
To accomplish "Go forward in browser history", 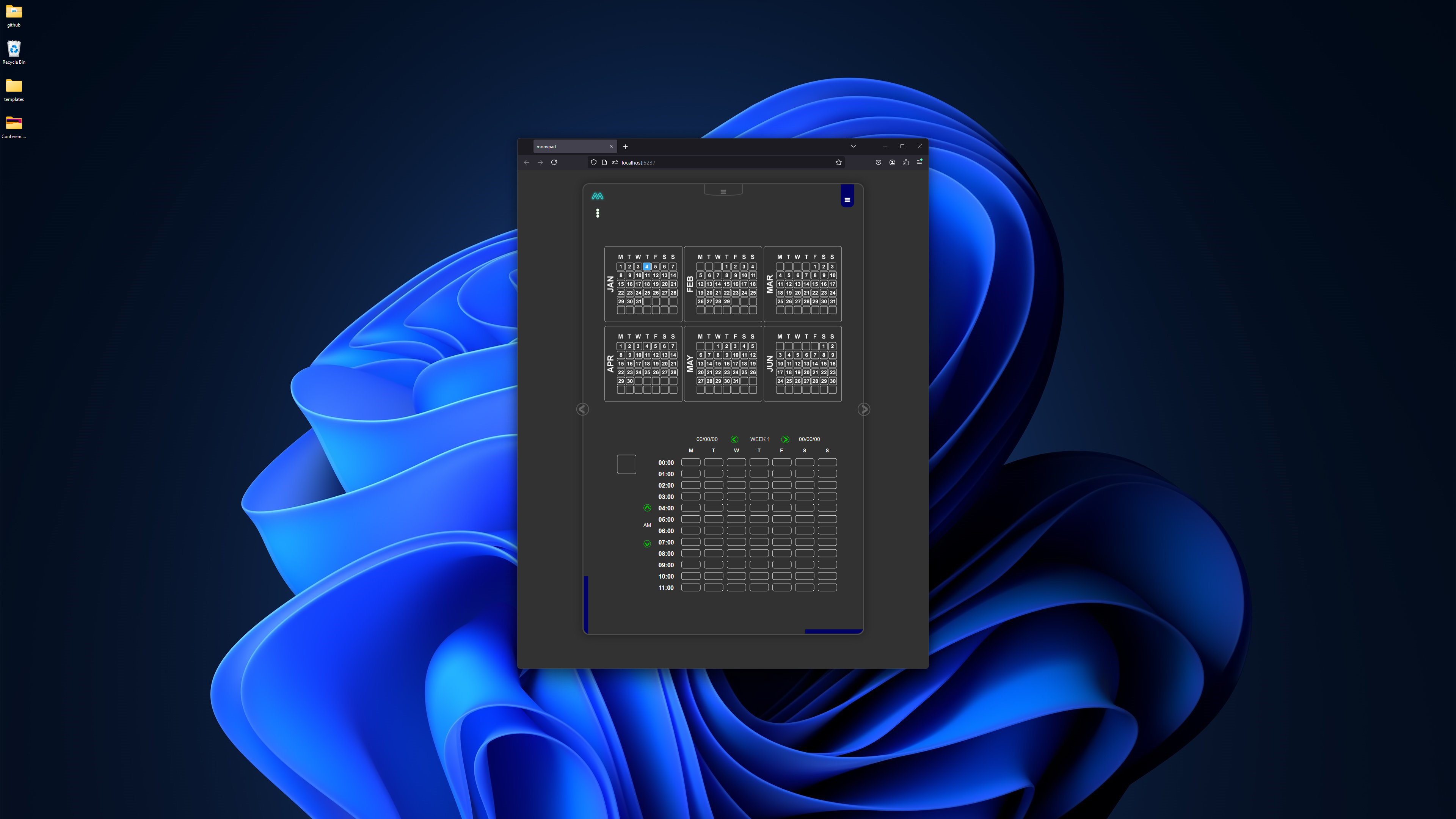I will [540, 162].
